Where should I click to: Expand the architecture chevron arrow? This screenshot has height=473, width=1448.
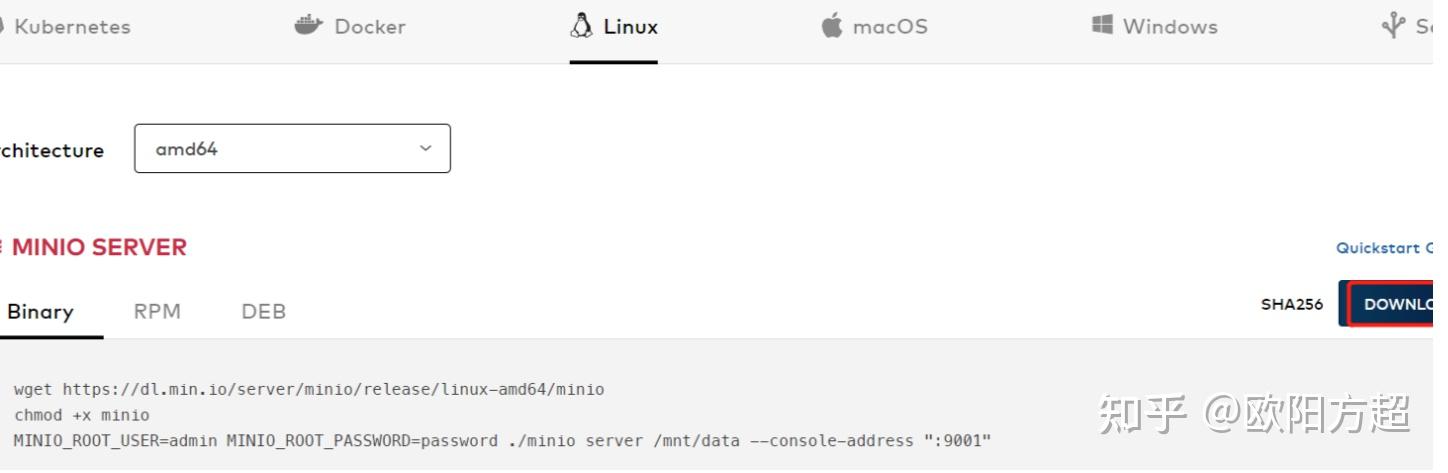[425, 148]
